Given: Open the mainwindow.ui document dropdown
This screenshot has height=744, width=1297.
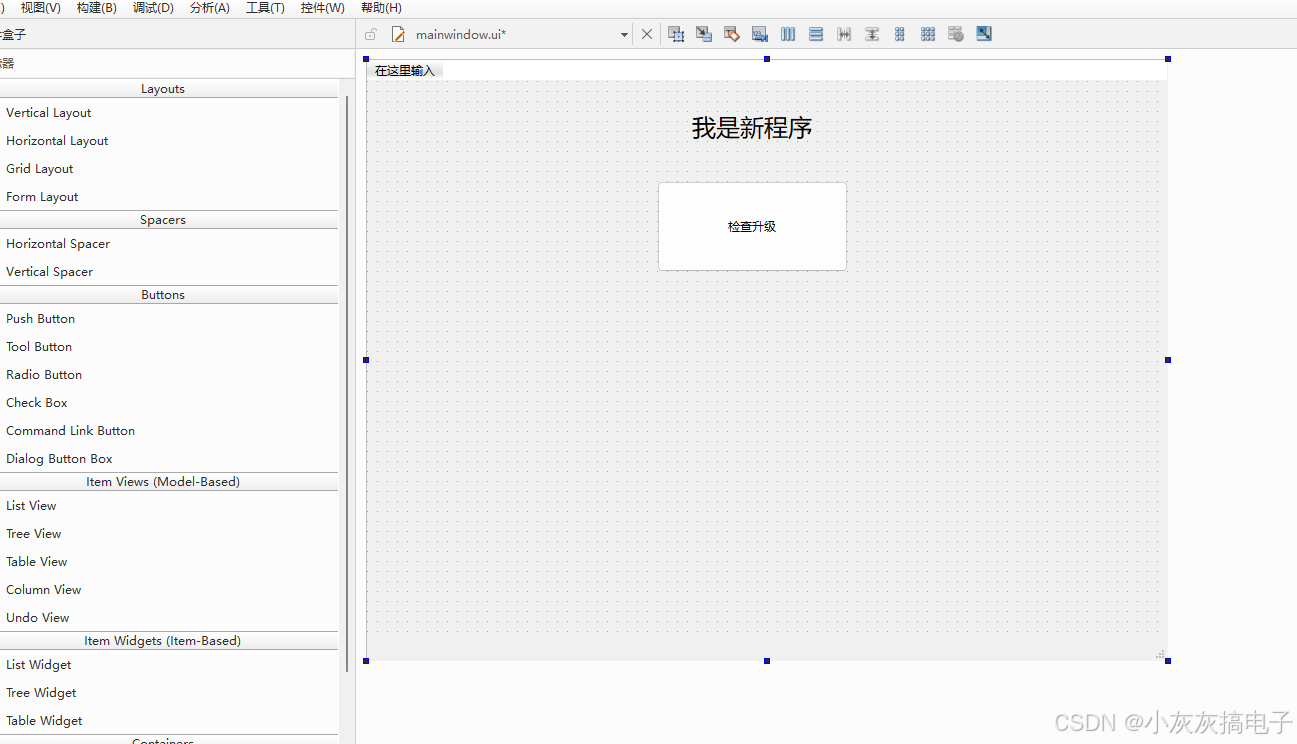Looking at the screenshot, I should point(623,33).
